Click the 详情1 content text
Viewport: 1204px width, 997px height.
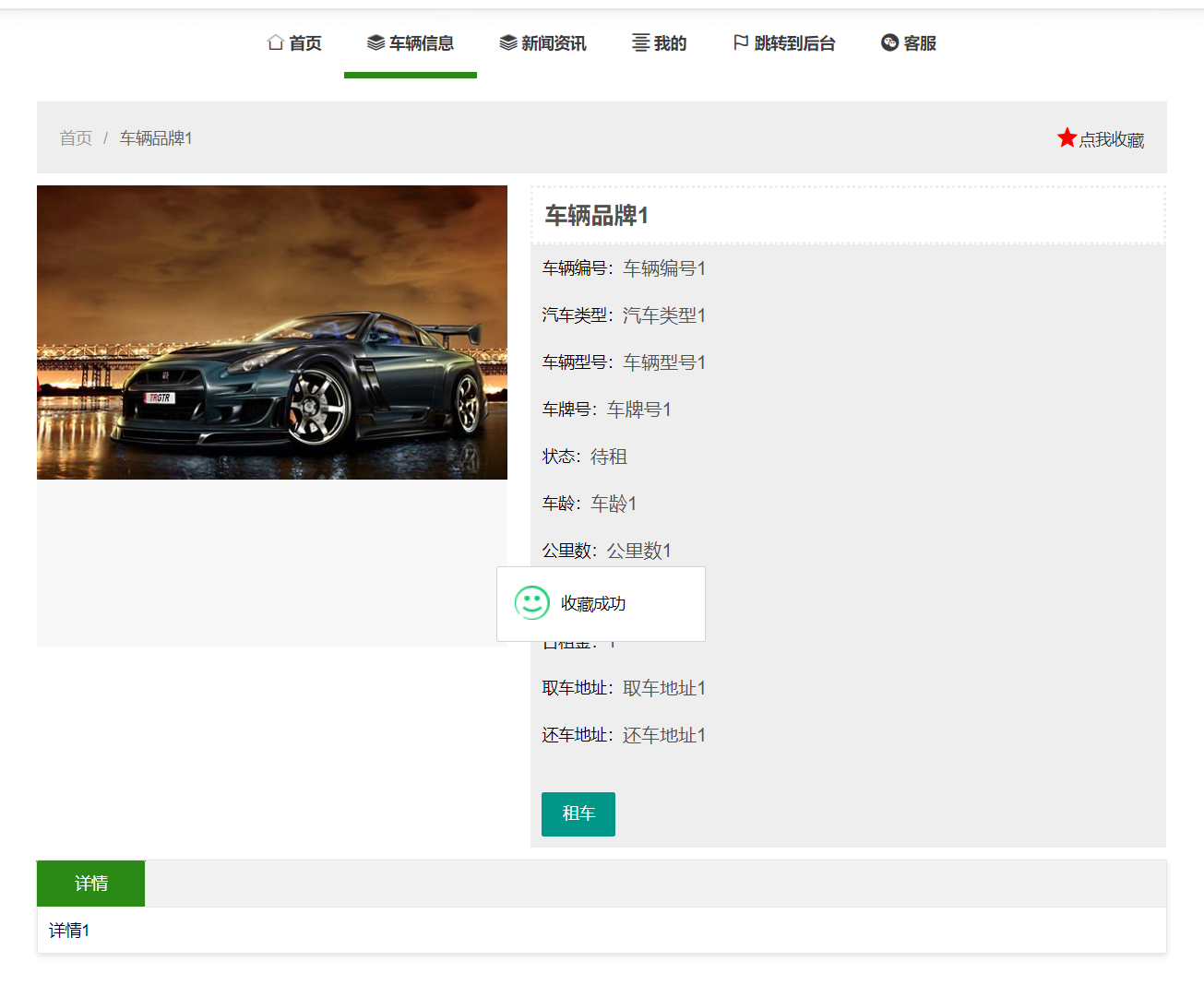pos(69,931)
